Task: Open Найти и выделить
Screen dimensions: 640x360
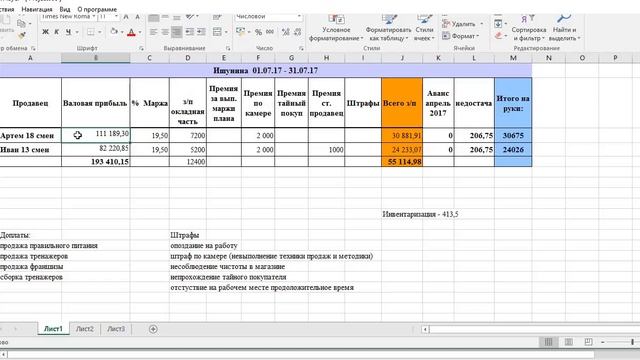Action: click(x=564, y=29)
